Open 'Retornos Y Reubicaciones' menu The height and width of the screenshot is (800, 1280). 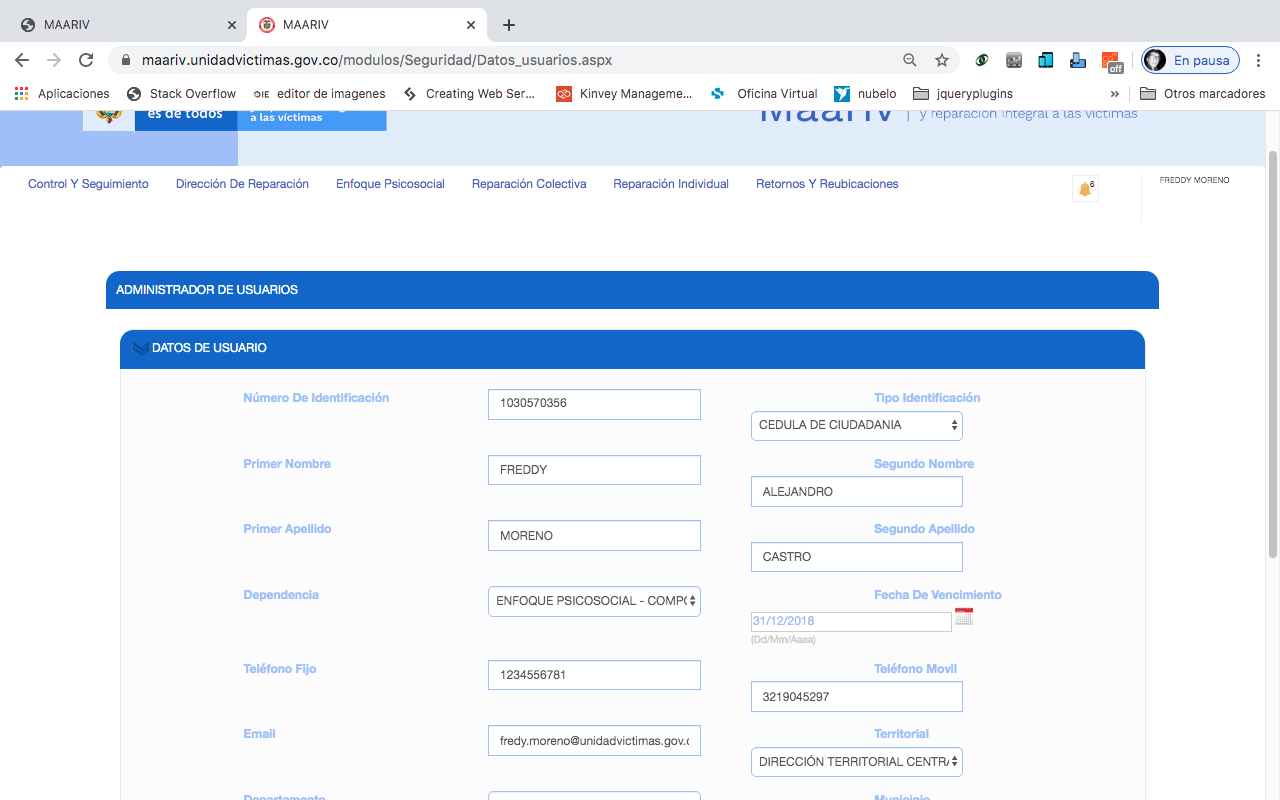point(827,184)
